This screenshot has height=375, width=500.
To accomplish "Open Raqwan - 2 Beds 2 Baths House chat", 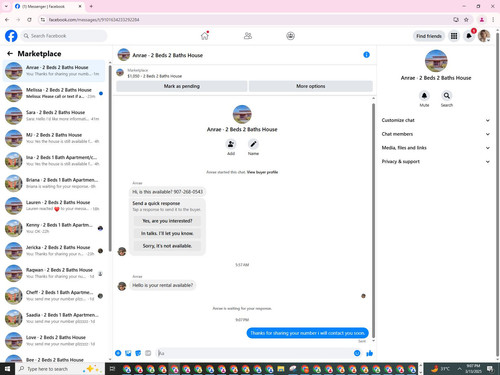I will pyautogui.click(x=54, y=273).
